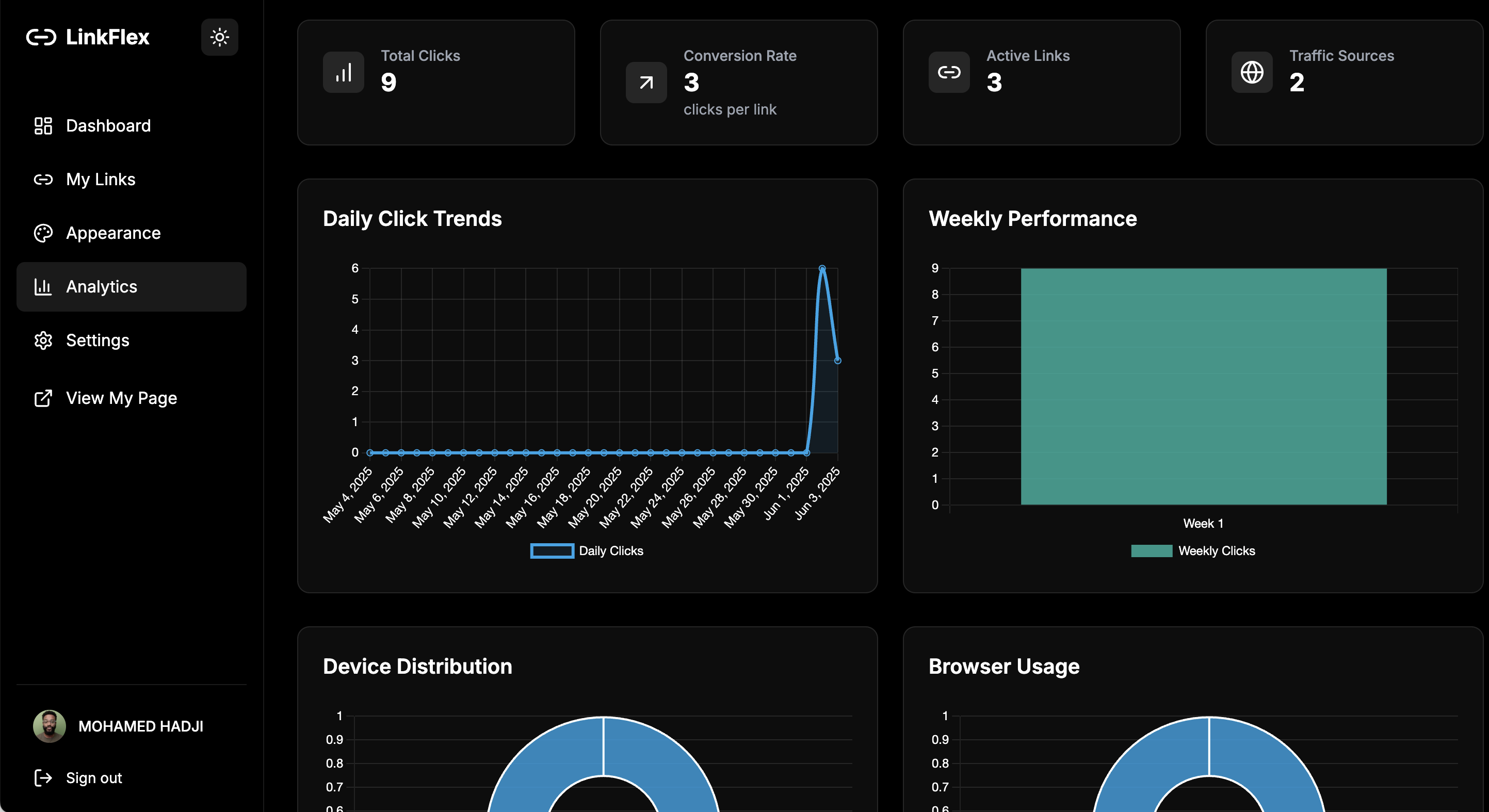Screen dimensions: 1489x812
Task: Open Settings gear menu item
Action: pyautogui.click(x=98, y=340)
